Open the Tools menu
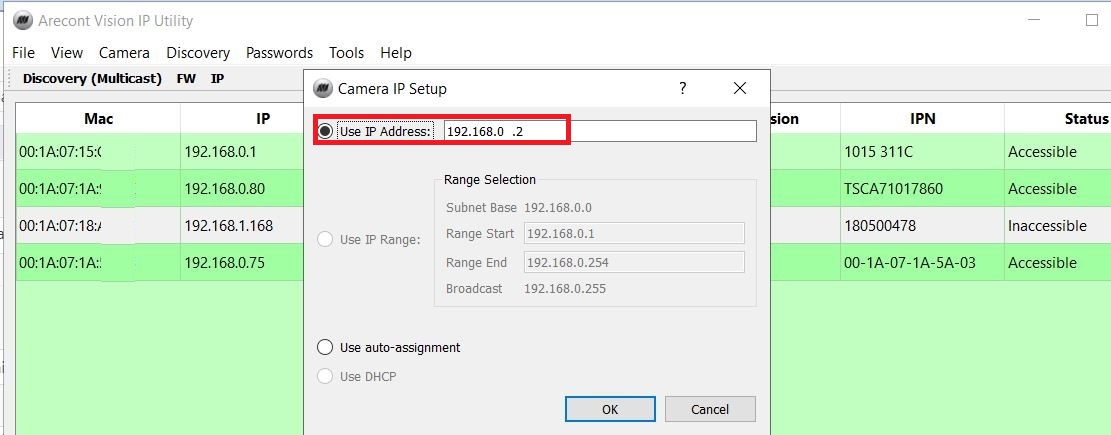 346,53
